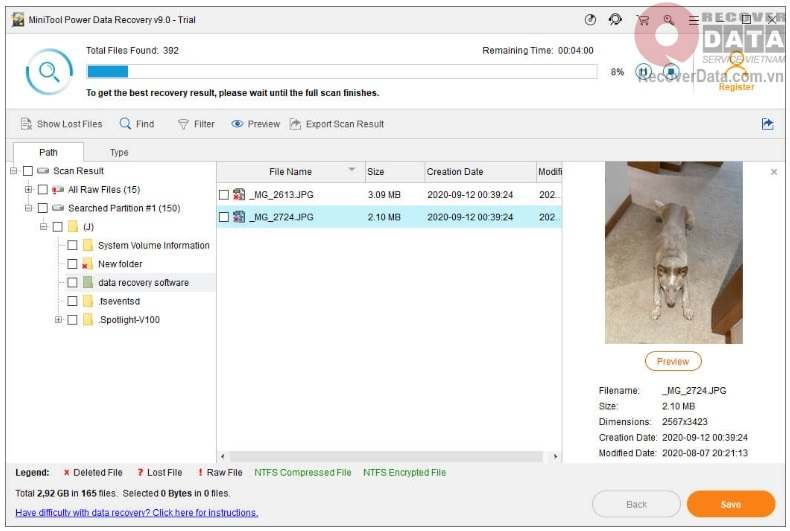The width and height of the screenshot is (790, 531).
Task: Open the support headset icon
Action: click(615, 20)
